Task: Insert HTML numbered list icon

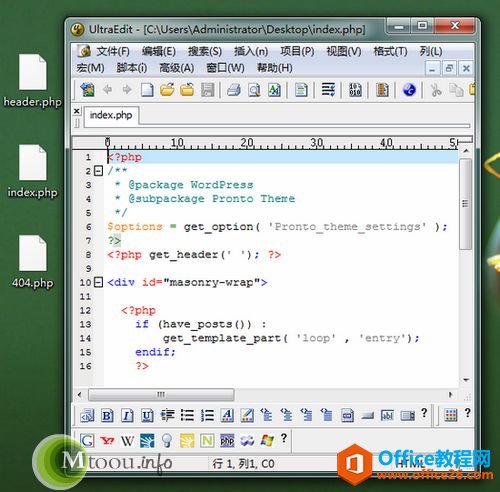Action: (207, 416)
